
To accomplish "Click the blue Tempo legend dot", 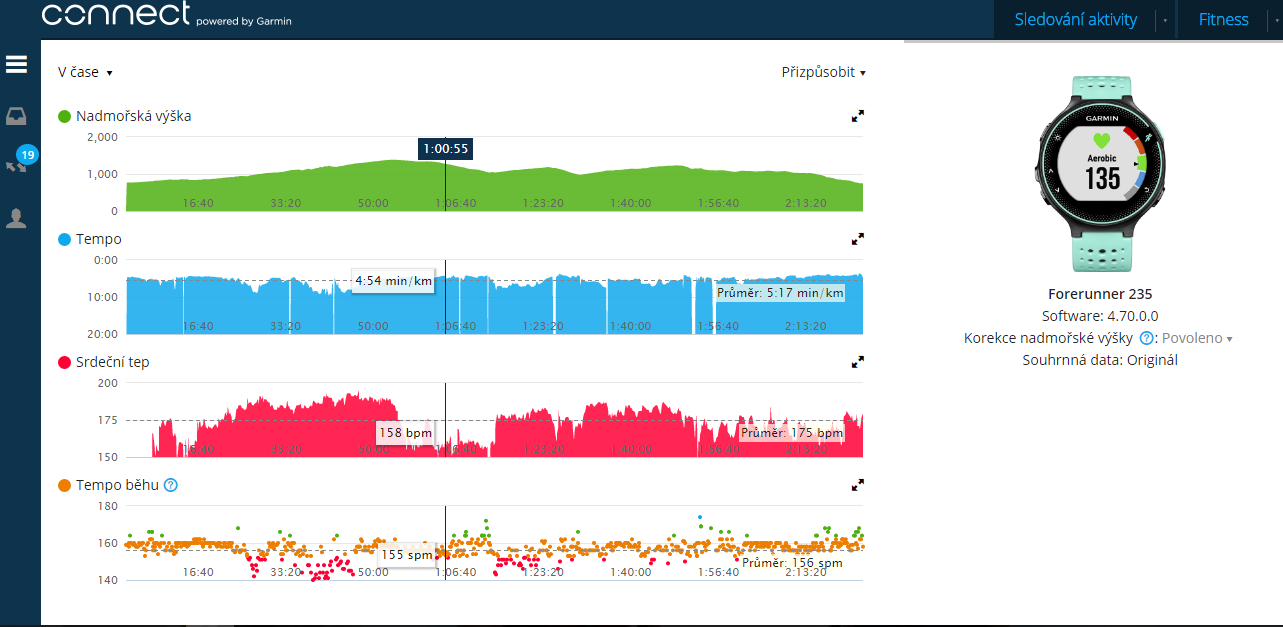I will click(65, 239).
